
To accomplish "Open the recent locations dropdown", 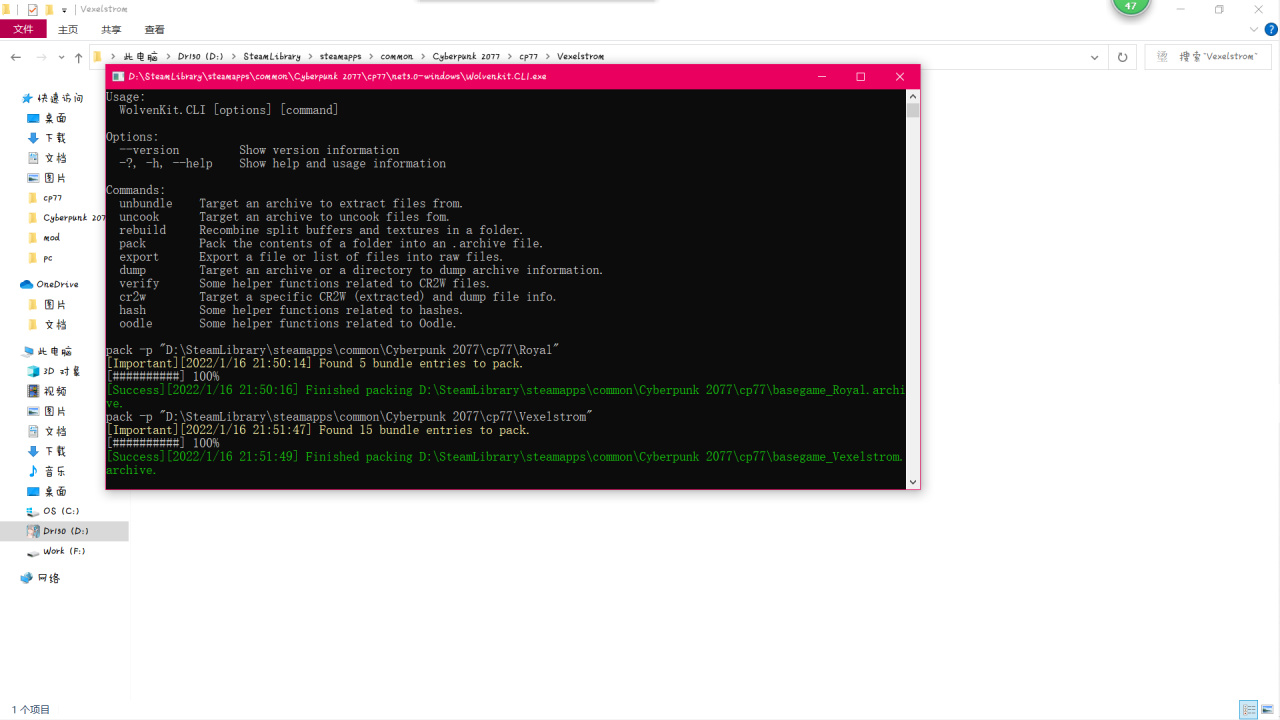I will coord(62,57).
